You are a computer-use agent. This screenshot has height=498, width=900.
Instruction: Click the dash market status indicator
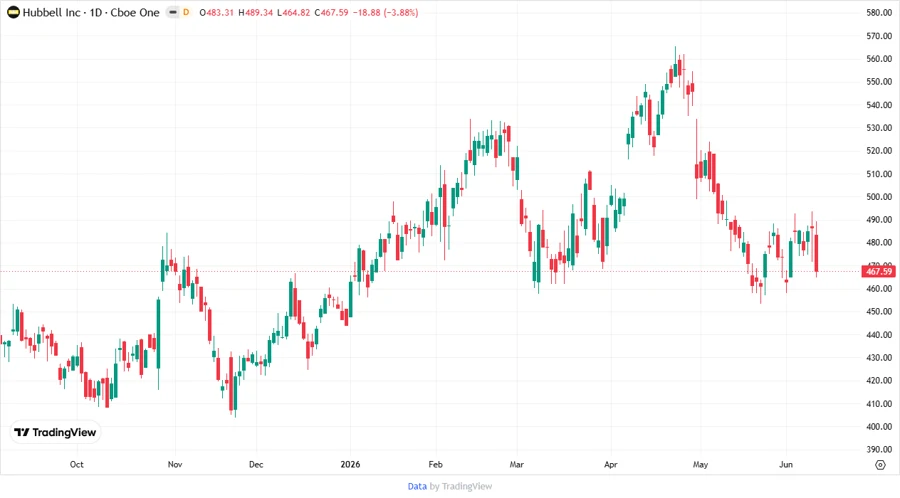173,12
